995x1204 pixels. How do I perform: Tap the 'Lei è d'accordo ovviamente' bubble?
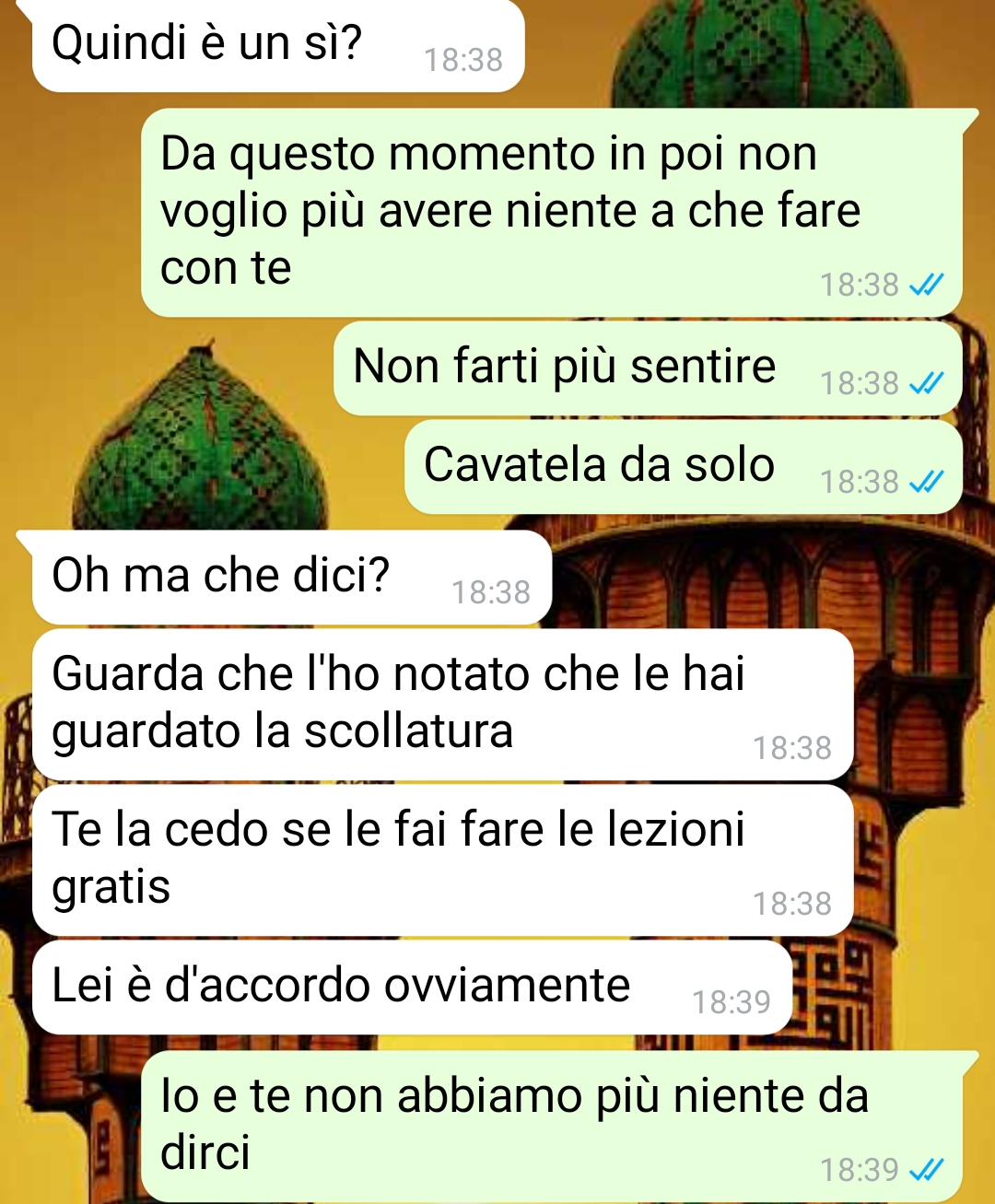(x=413, y=987)
